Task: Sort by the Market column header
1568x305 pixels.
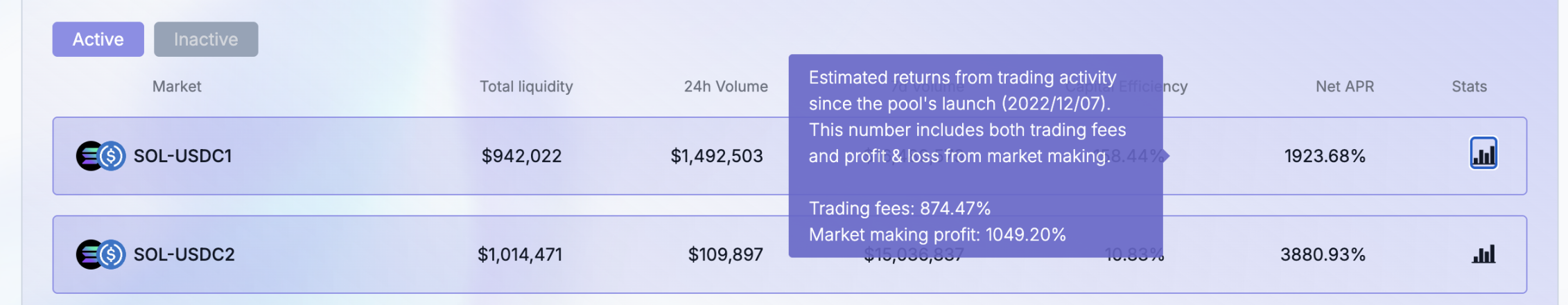Action: (x=177, y=87)
